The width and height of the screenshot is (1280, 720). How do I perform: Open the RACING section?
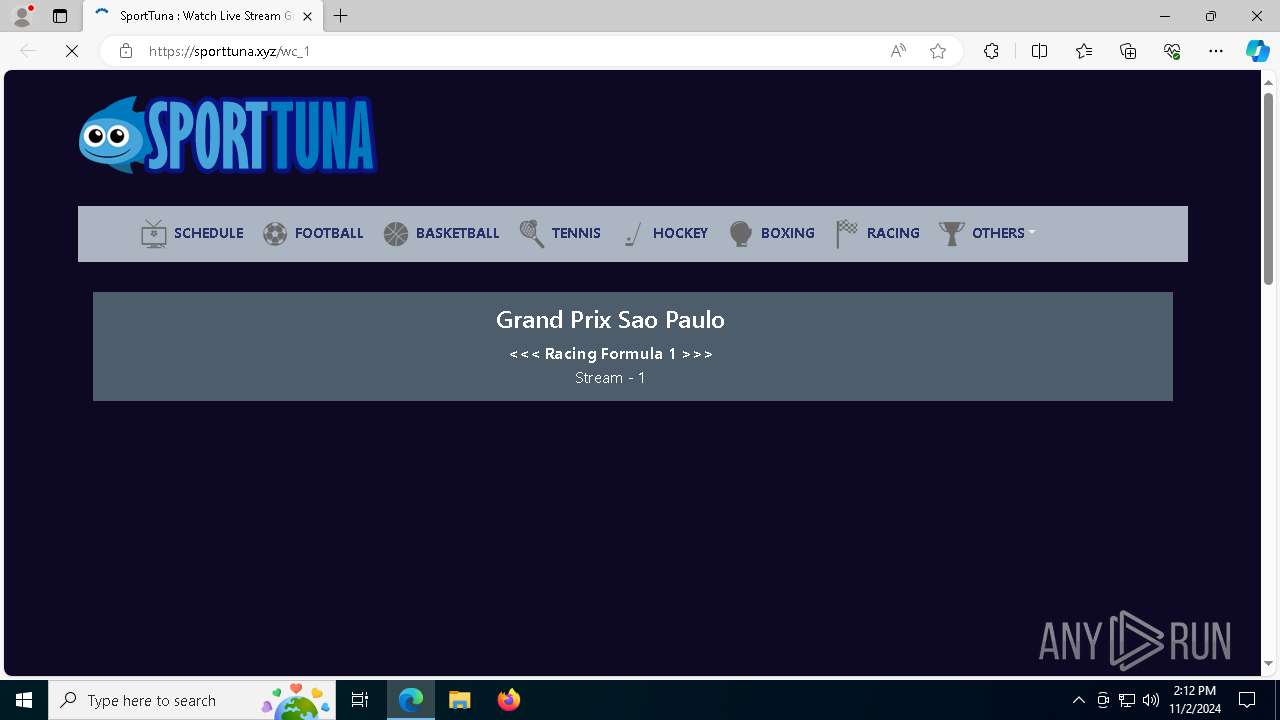pyautogui.click(x=893, y=233)
